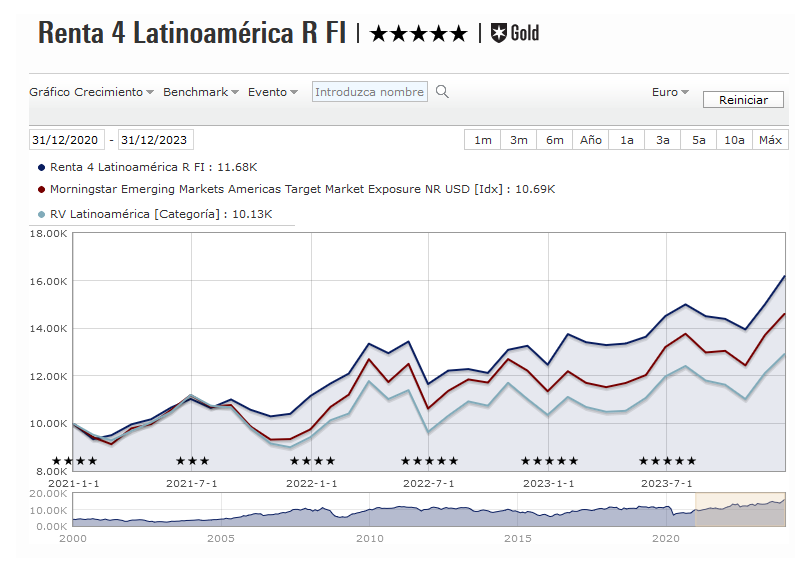The width and height of the screenshot is (805, 571).
Task: Open the Gráfico Crecimiento dropdown
Action: 91,92
